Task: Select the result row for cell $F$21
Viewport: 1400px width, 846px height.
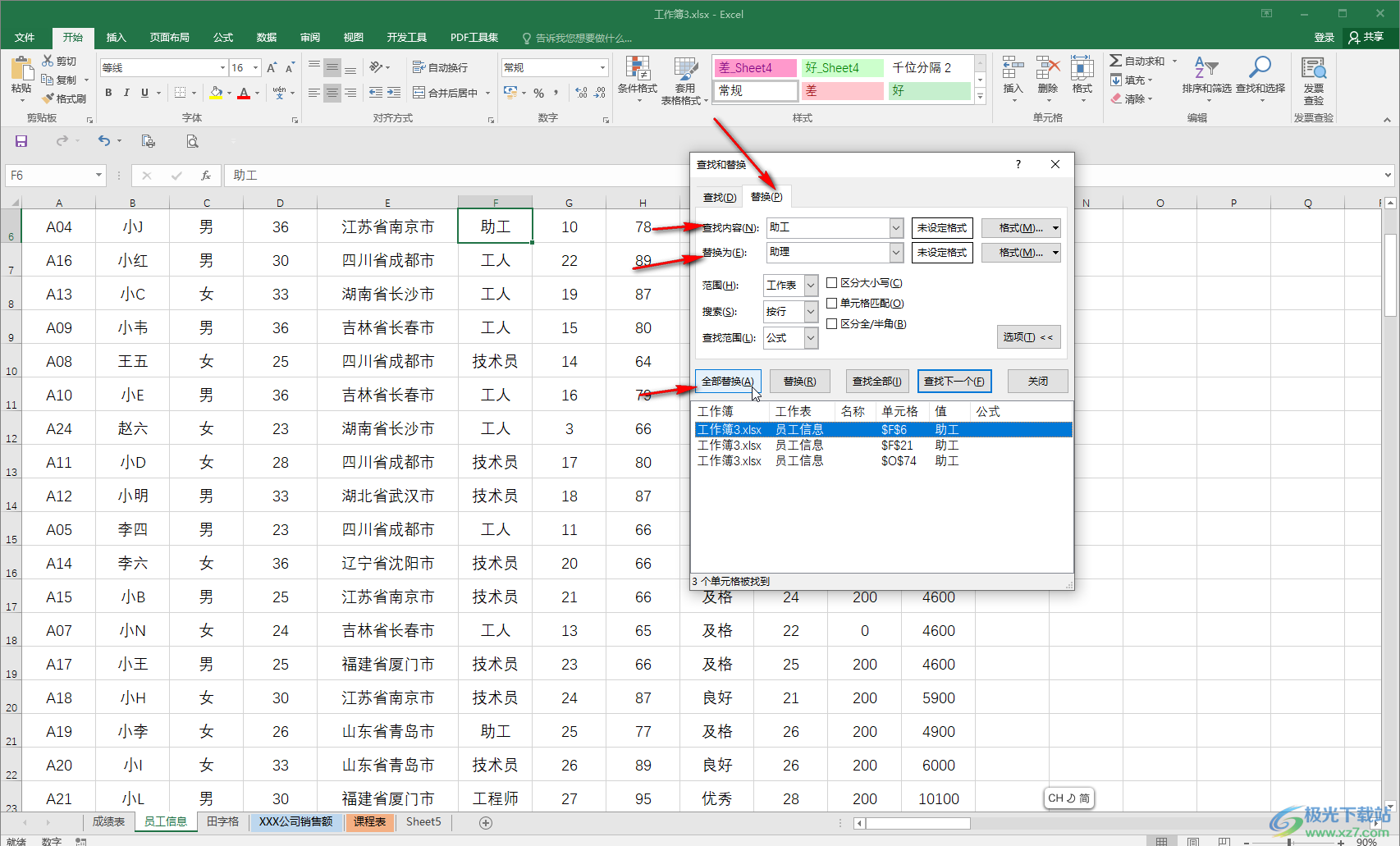Action: [882, 446]
